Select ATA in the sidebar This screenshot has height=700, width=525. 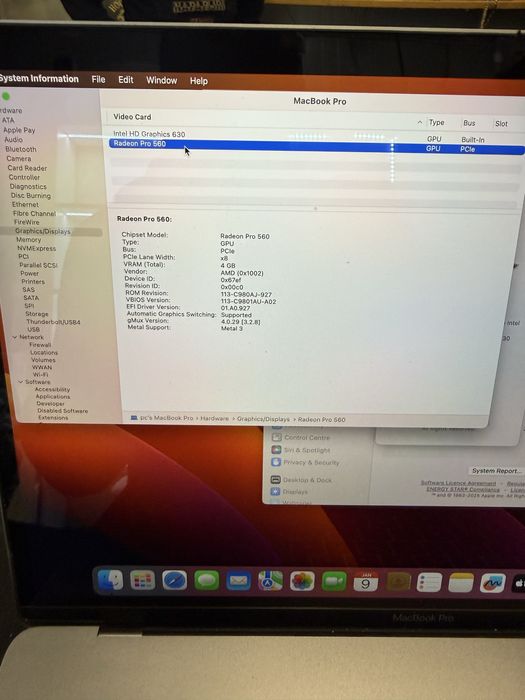coord(8,120)
